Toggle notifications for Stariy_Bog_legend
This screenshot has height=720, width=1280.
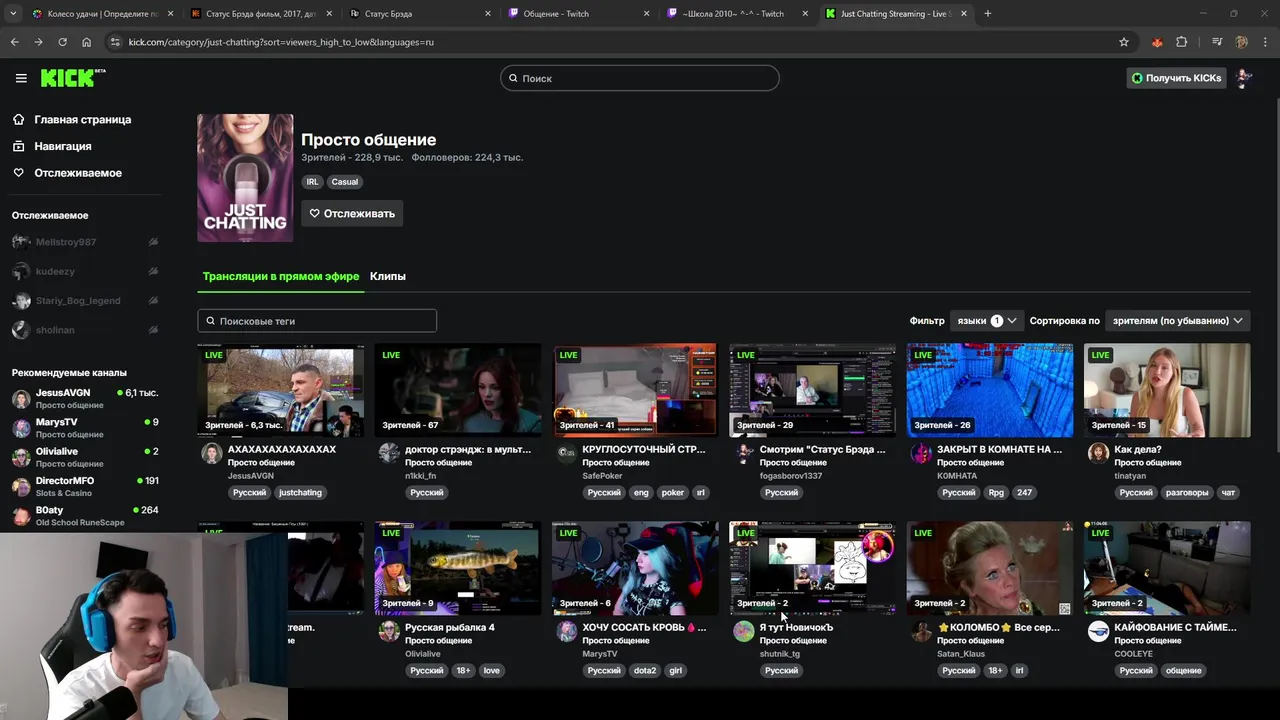tap(153, 300)
